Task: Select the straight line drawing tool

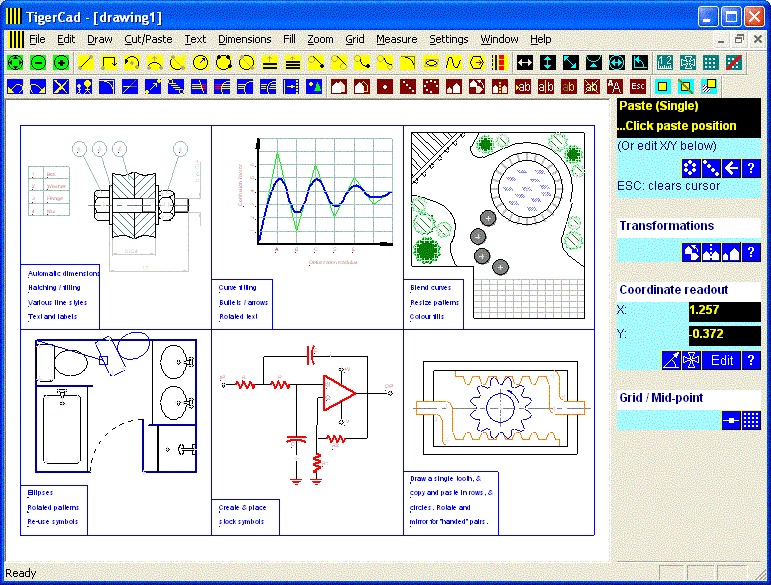Action: (x=86, y=63)
